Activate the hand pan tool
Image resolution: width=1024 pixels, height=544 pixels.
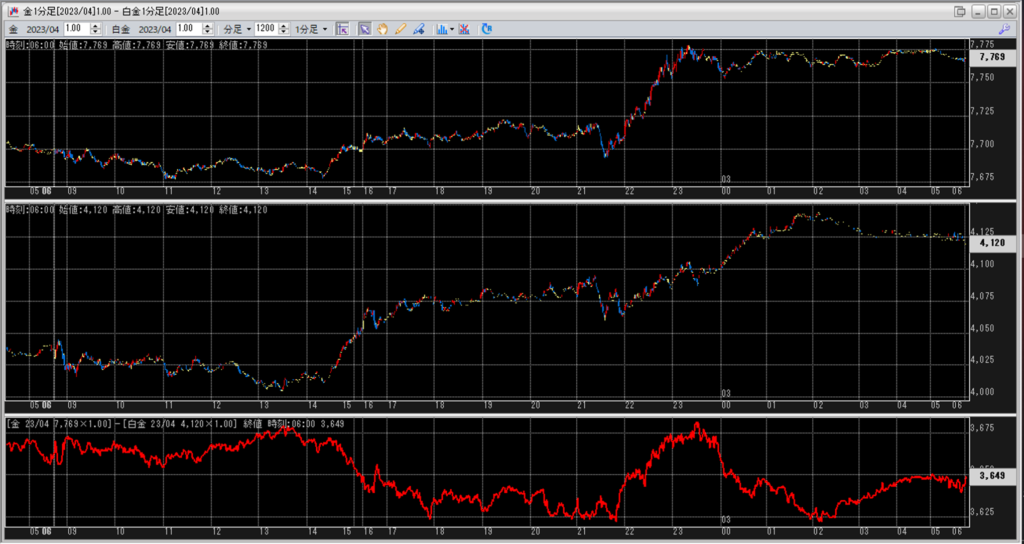pyautogui.click(x=383, y=29)
